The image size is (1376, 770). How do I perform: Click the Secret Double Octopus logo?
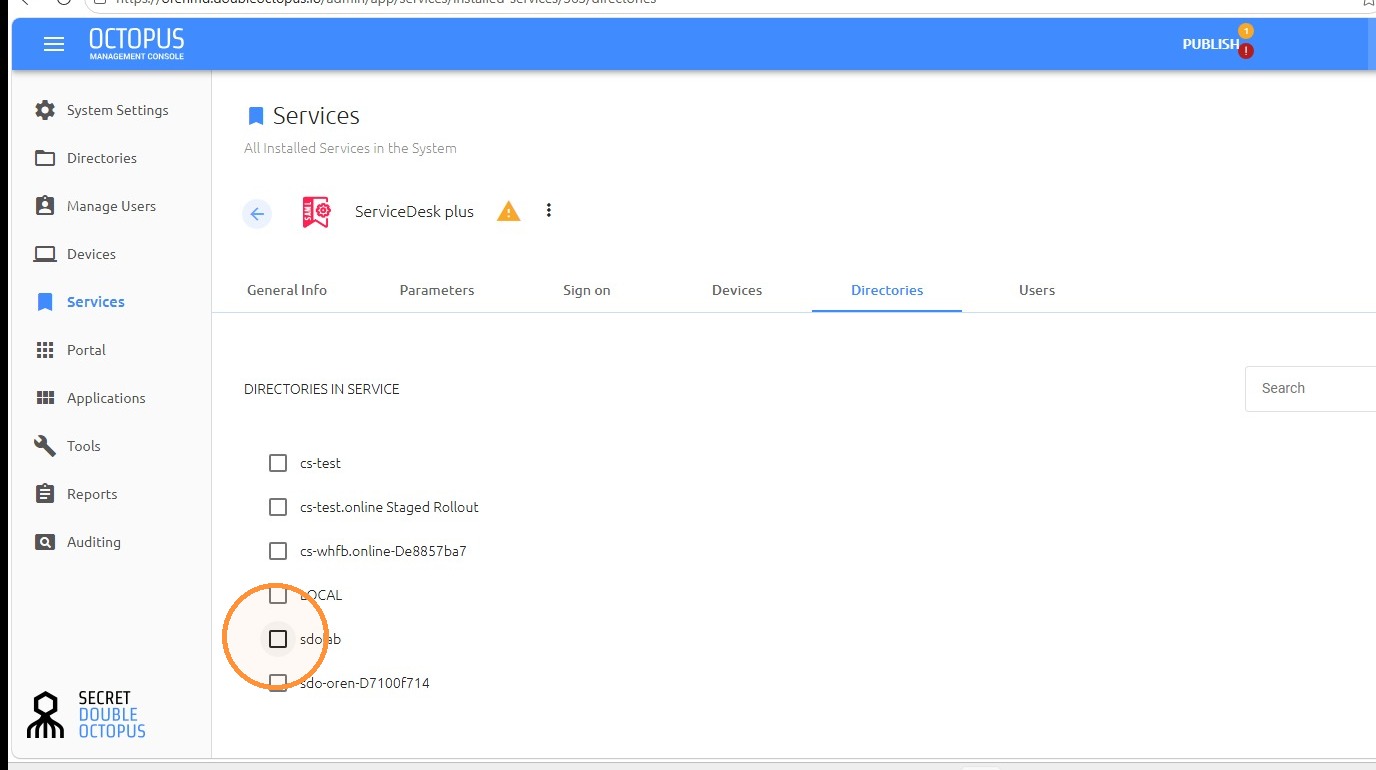point(87,714)
